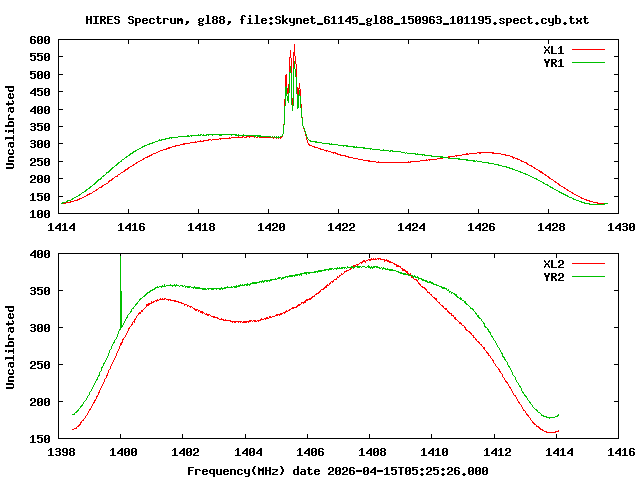Viewport: 640px width, 480px height.
Task: Click green line sample beside YR1
Action: click(588, 63)
